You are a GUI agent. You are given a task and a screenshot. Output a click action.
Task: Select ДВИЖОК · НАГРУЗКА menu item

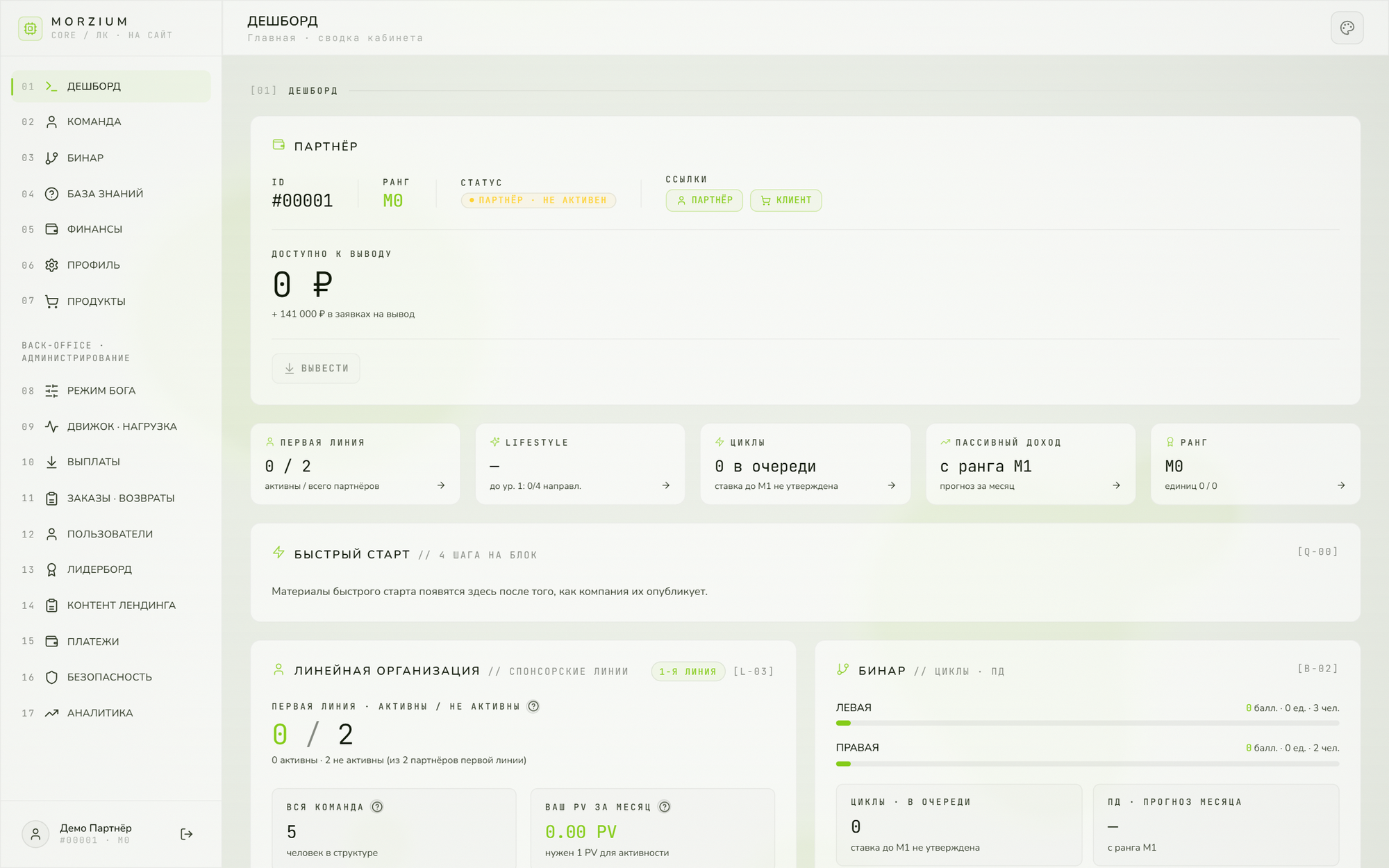click(x=111, y=426)
